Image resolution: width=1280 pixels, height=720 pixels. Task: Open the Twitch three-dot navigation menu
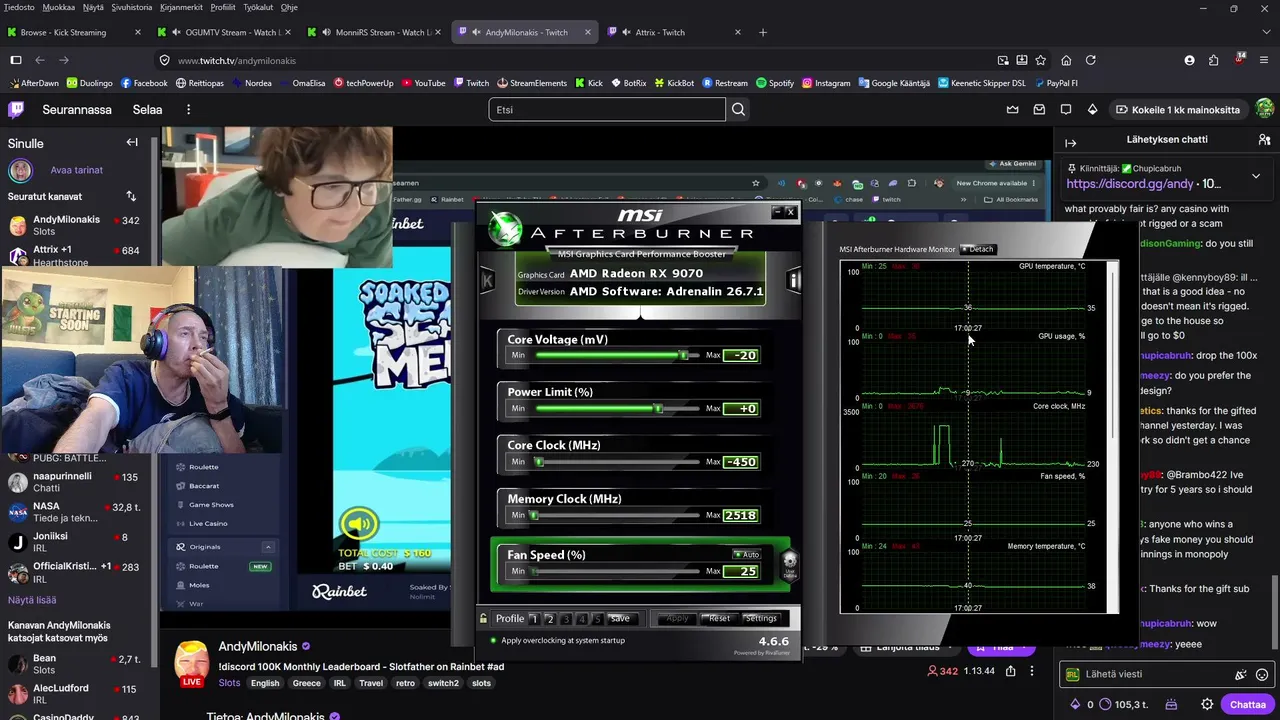[188, 109]
